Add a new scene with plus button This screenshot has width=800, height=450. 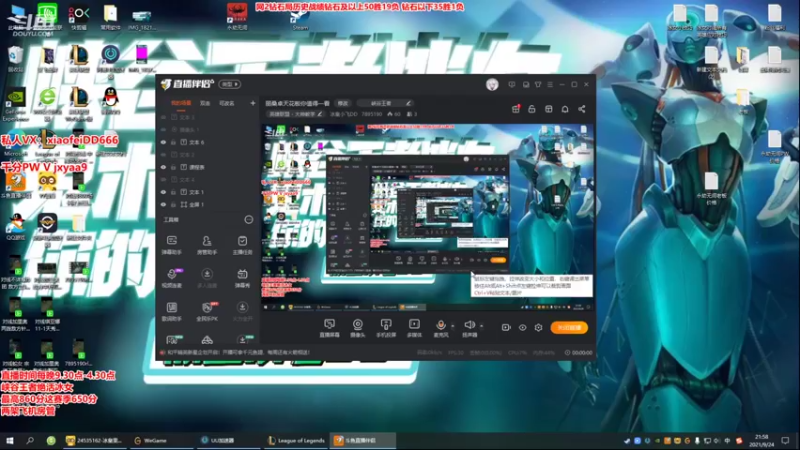tap(253, 104)
